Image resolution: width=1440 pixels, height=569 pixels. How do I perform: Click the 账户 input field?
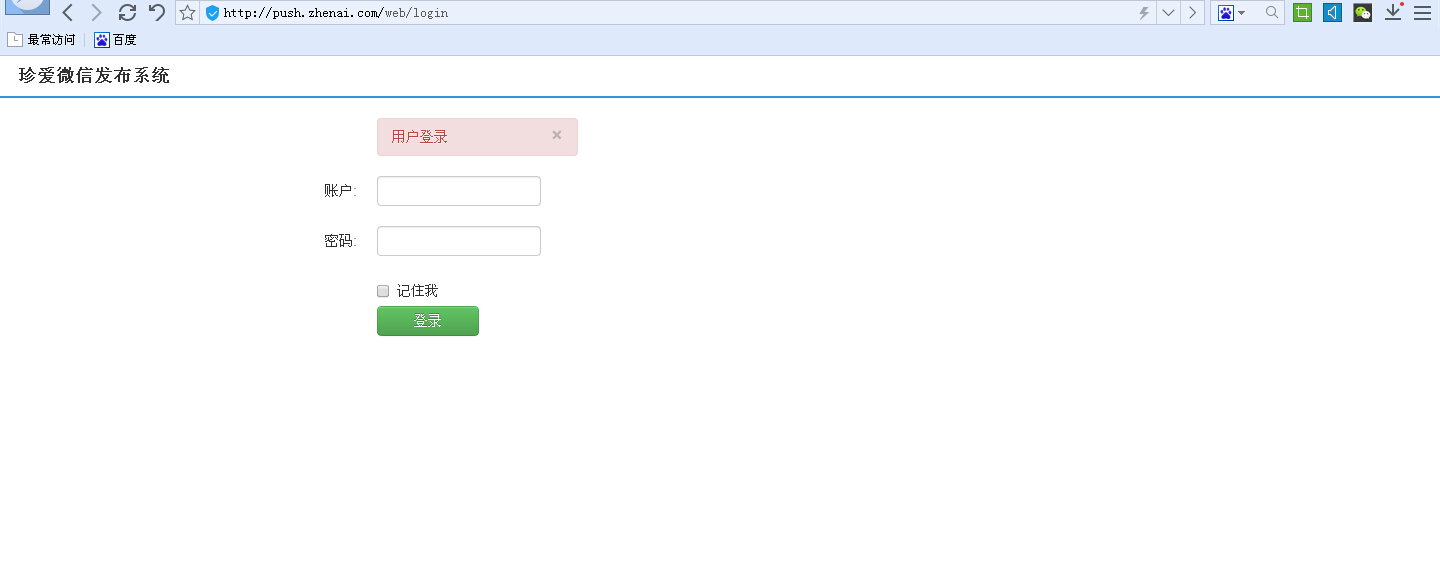point(459,191)
